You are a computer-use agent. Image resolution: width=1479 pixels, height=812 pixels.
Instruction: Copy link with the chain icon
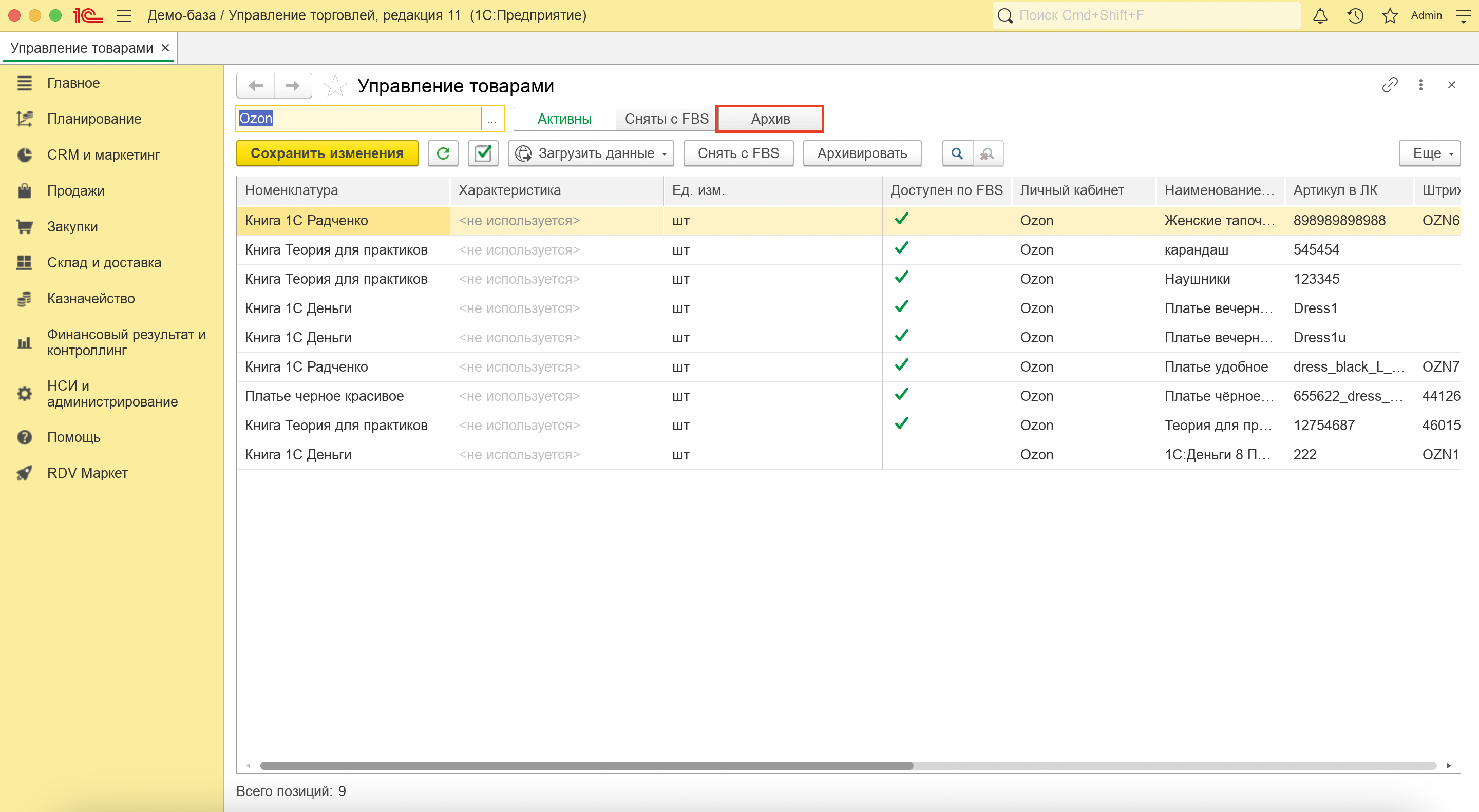click(1390, 85)
